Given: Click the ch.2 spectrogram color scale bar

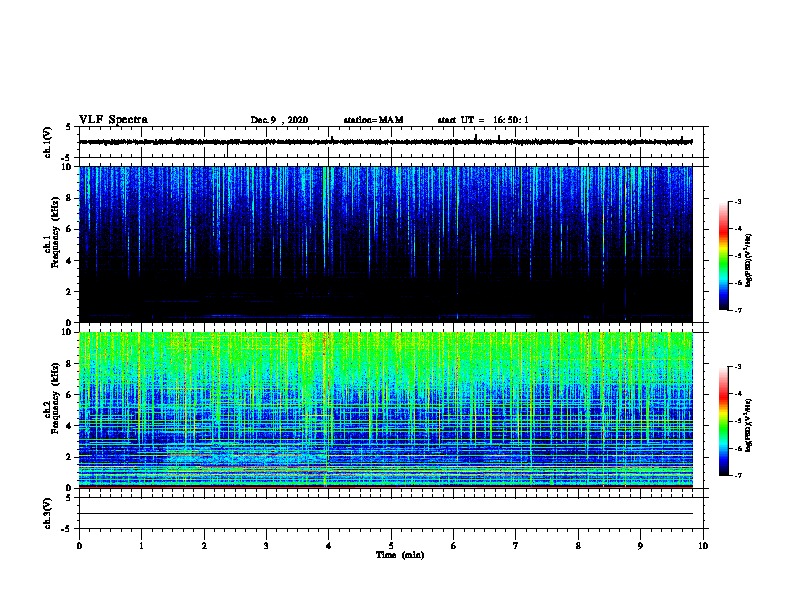Looking at the screenshot, I should point(724,421).
